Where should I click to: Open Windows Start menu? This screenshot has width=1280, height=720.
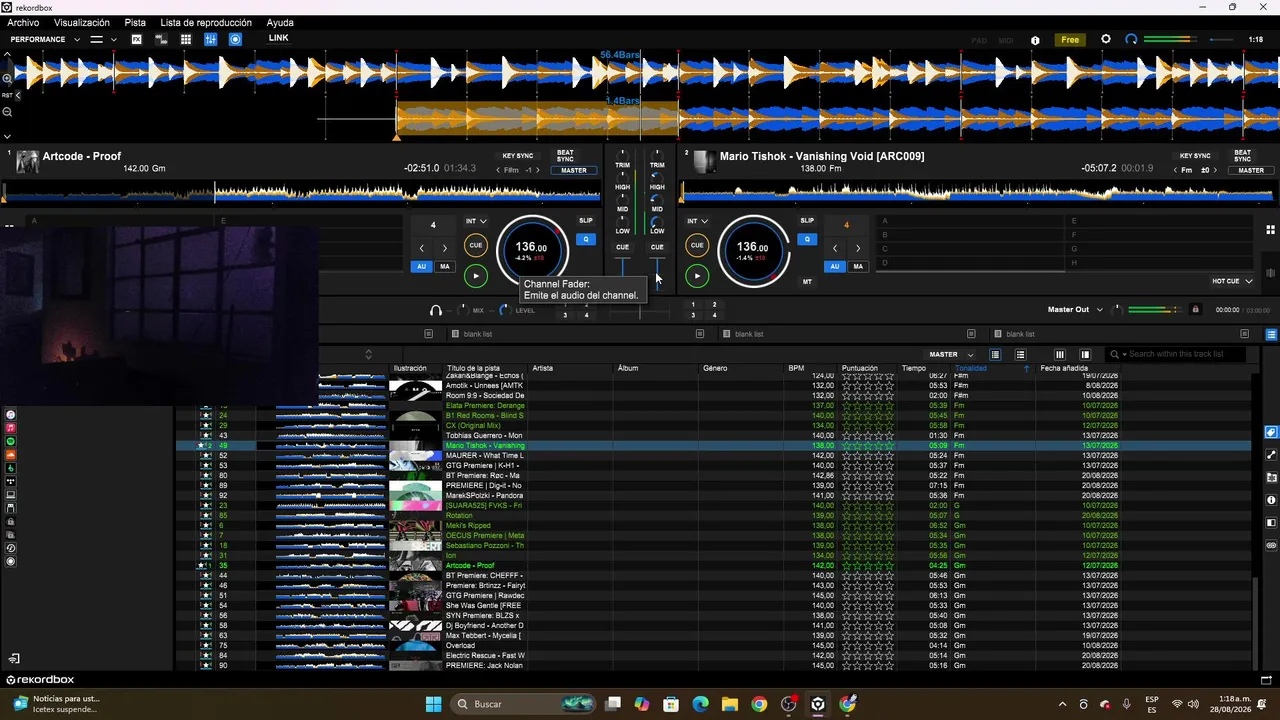[x=433, y=704]
